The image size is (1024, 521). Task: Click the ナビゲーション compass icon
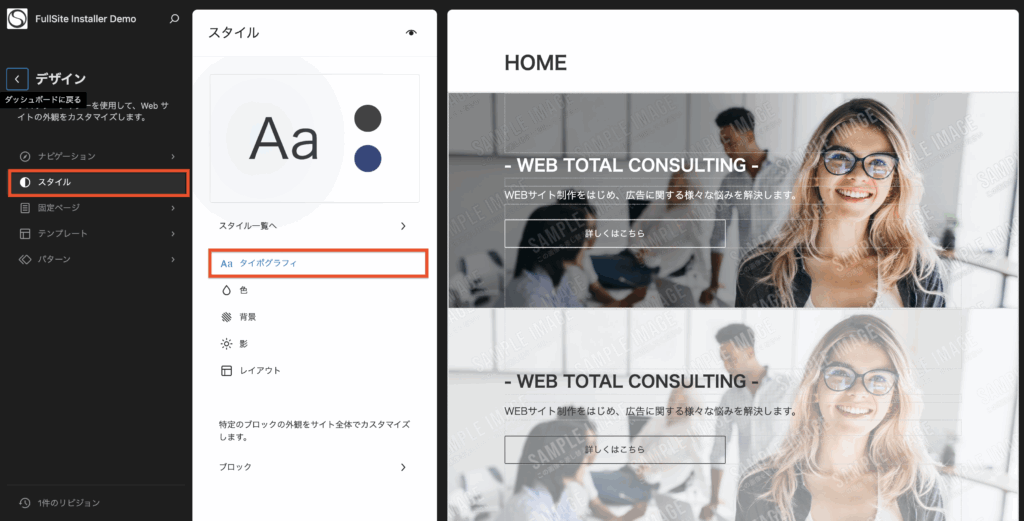(x=25, y=157)
